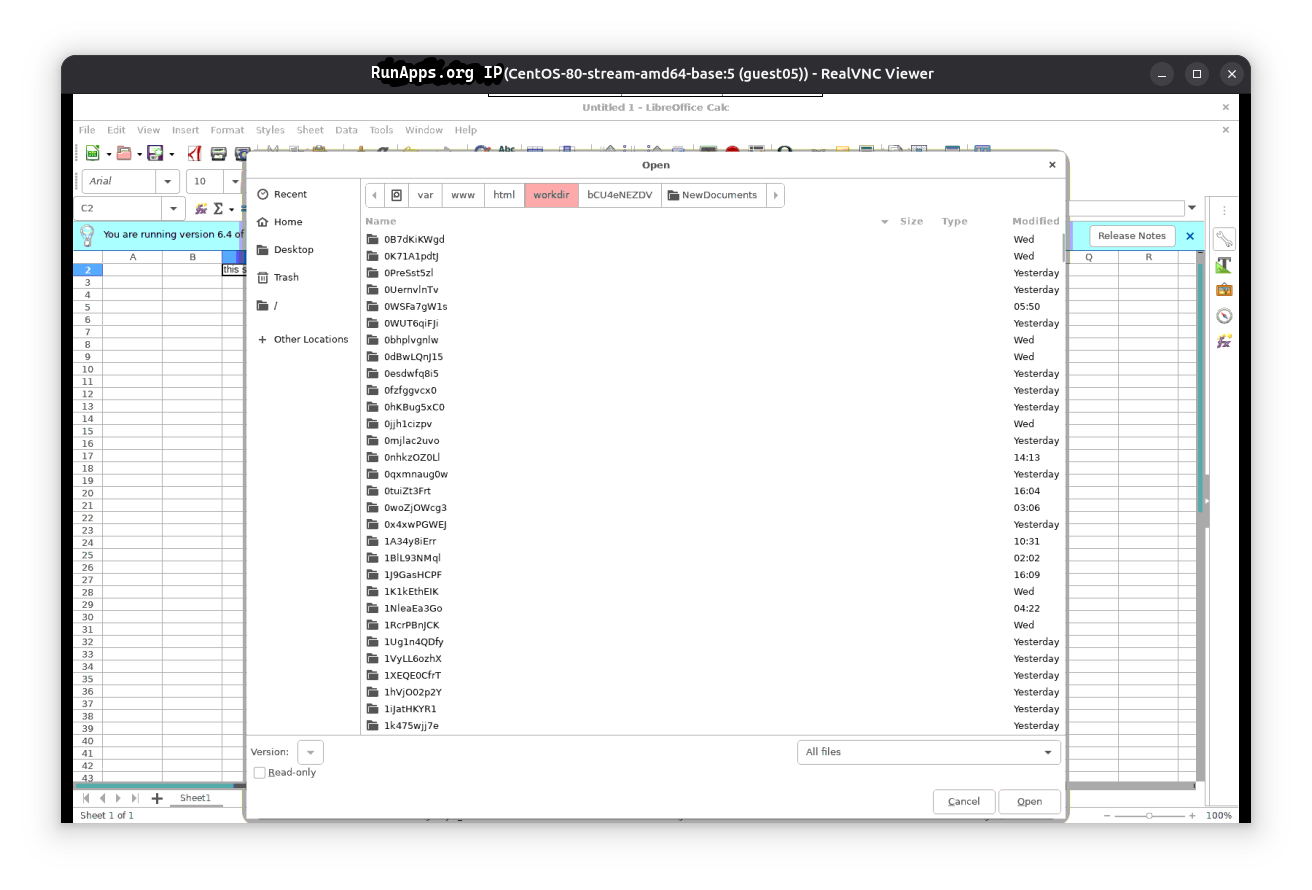Click the Print toolbar icon
The image size is (1312, 890).
click(218, 153)
